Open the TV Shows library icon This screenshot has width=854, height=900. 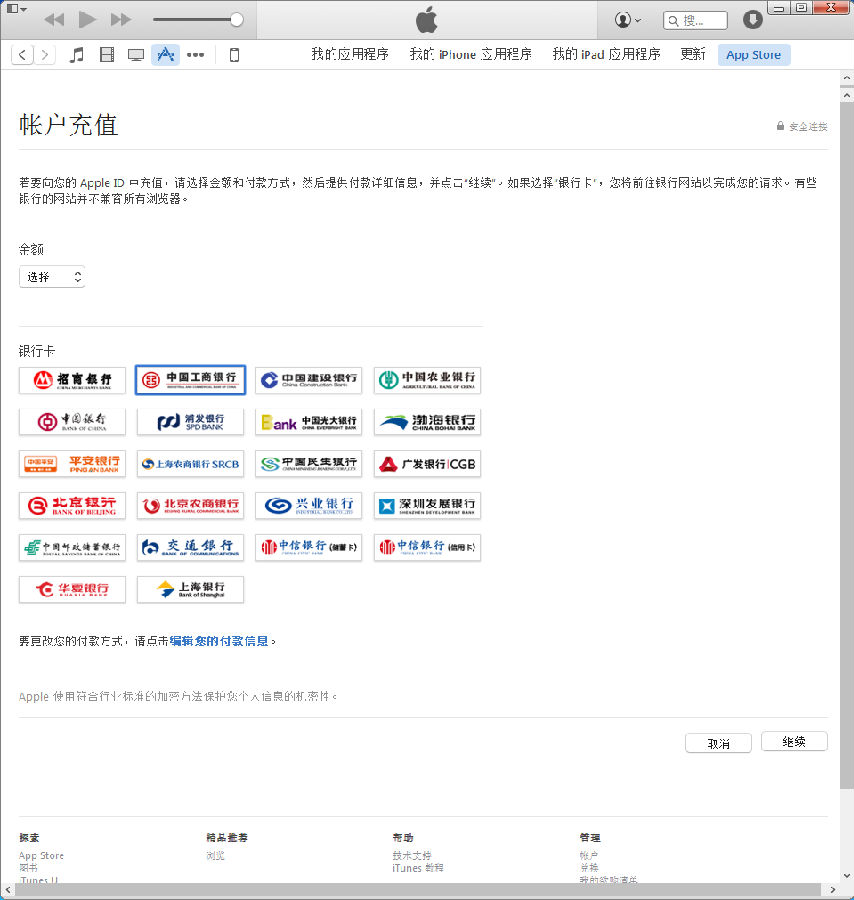point(136,55)
